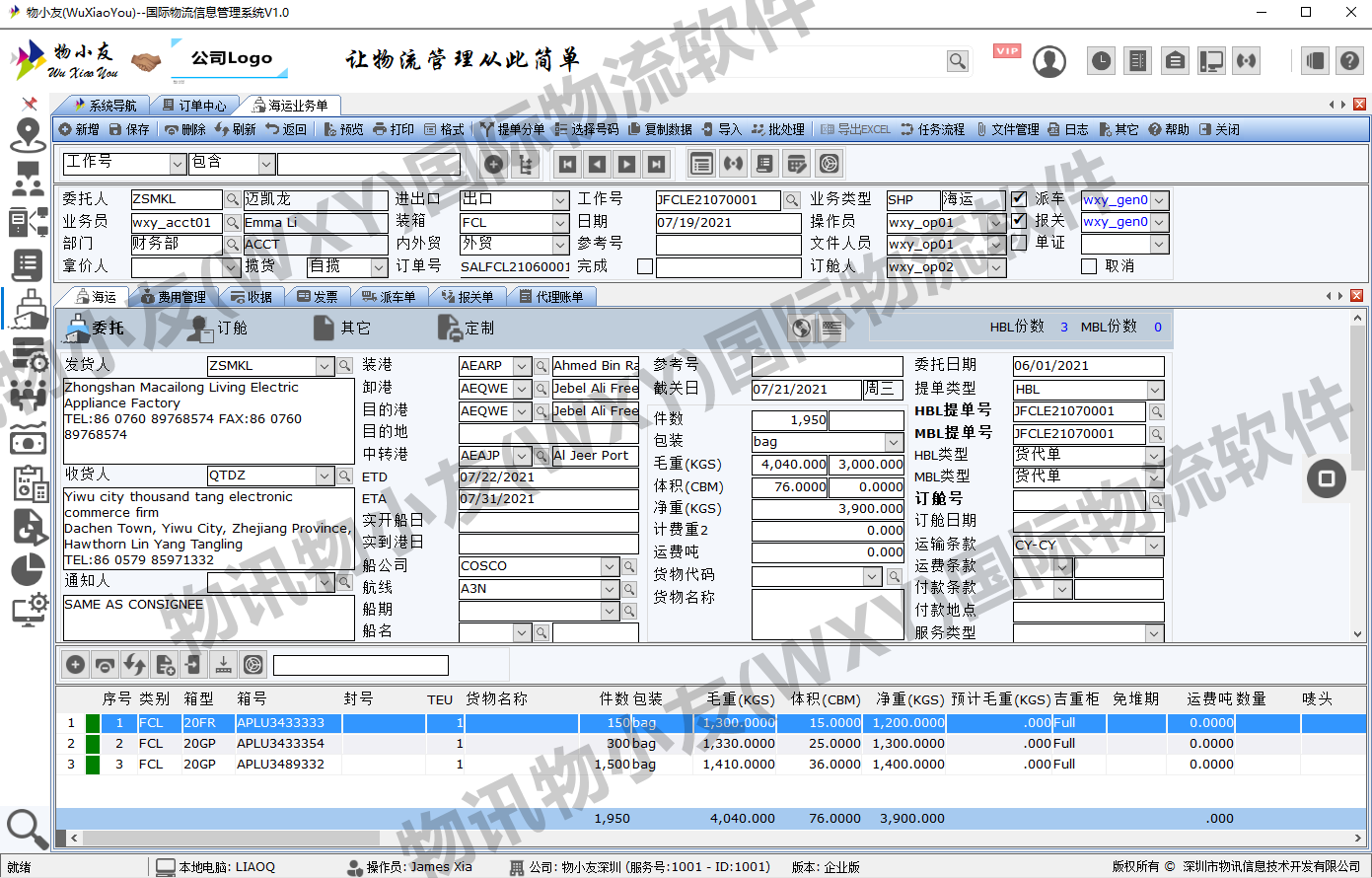Image resolution: width=1372 pixels, height=878 pixels.
Task: Click the round plus button beside search box
Action: pyautogui.click(x=494, y=165)
